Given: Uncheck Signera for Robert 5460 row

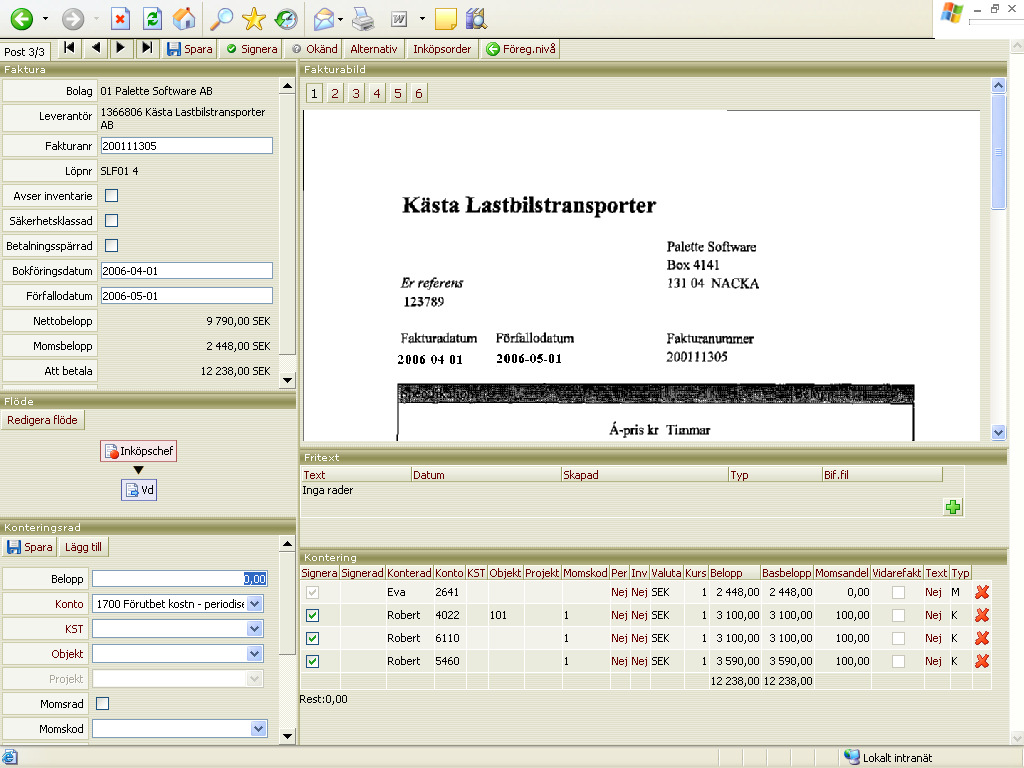Looking at the screenshot, I should (x=313, y=661).
